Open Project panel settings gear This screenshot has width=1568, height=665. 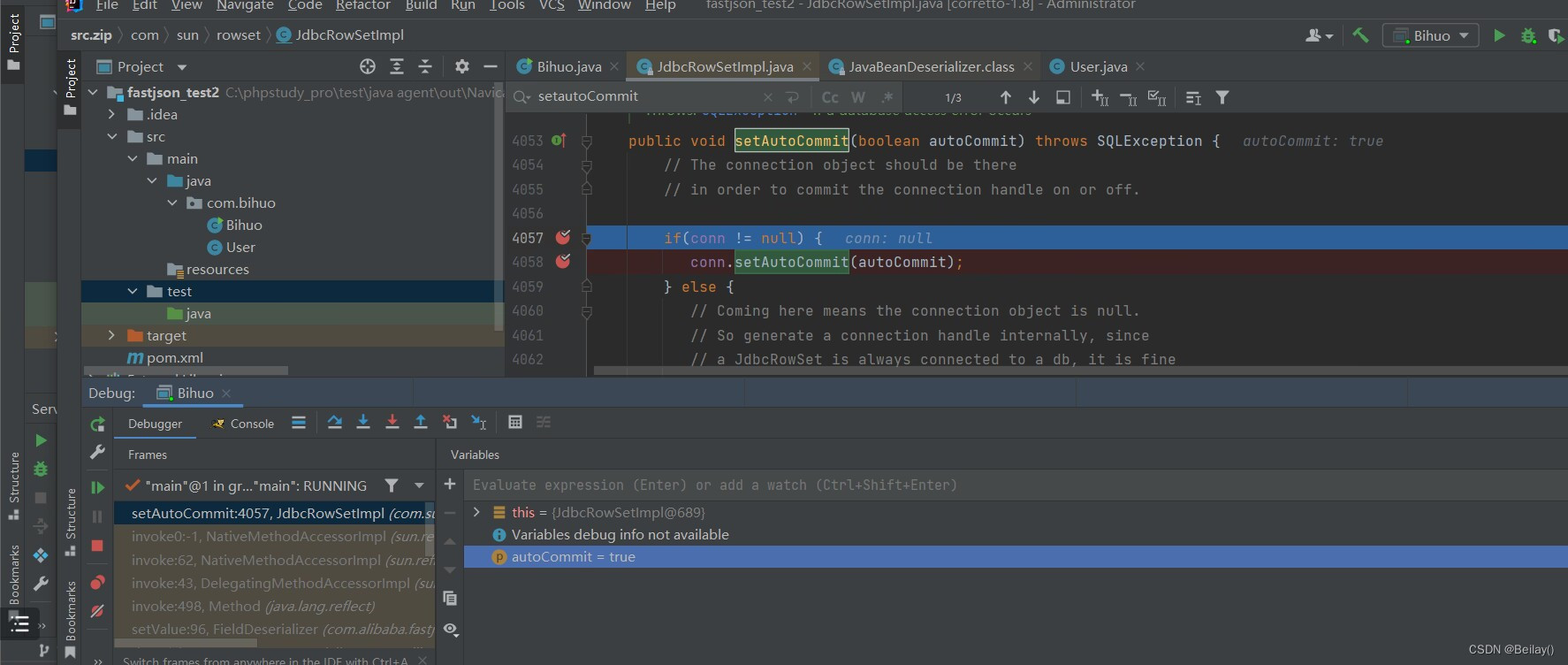coord(461,66)
